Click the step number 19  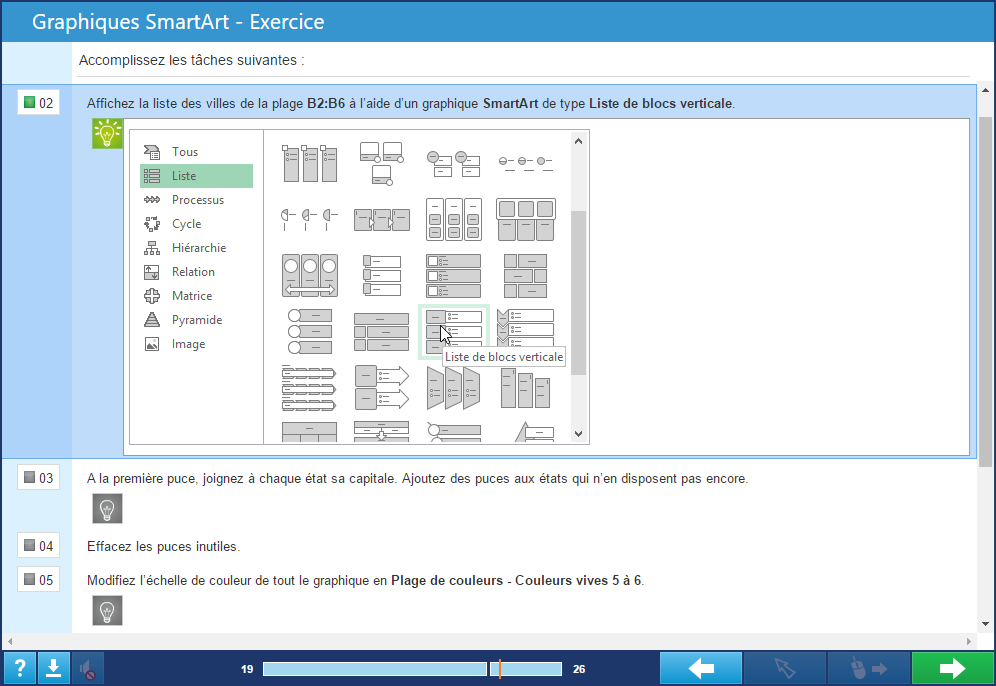[247, 669]
